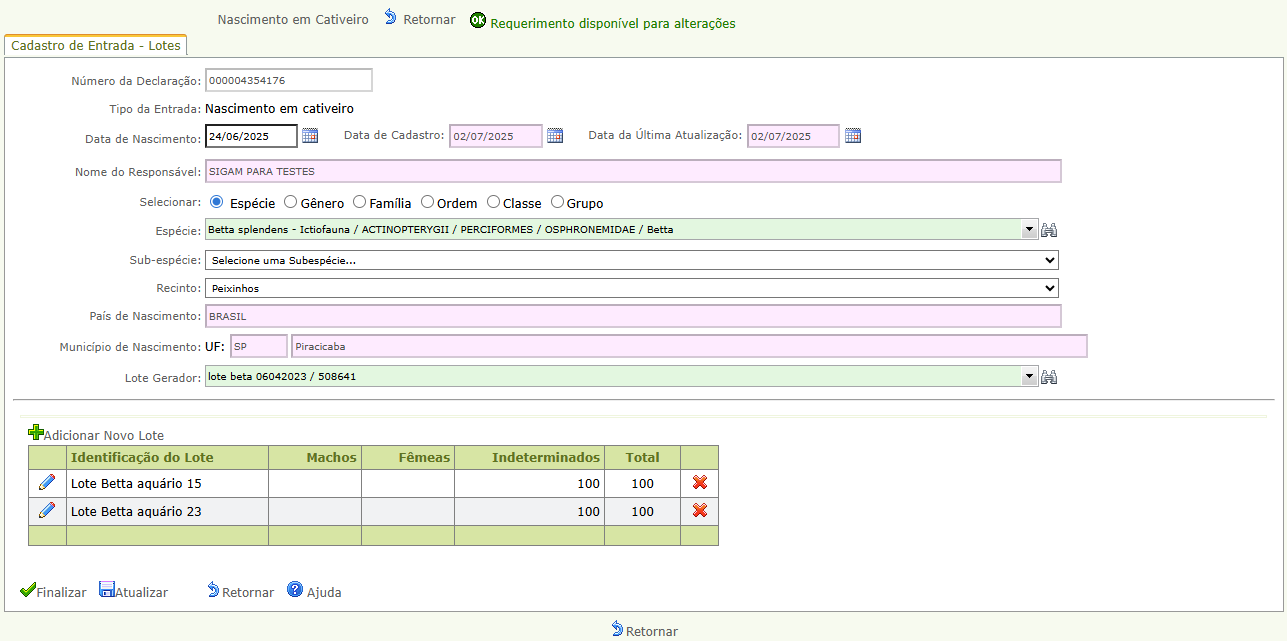
Task: Click the Nome do Responsável field
Action: tap(632, 171)
